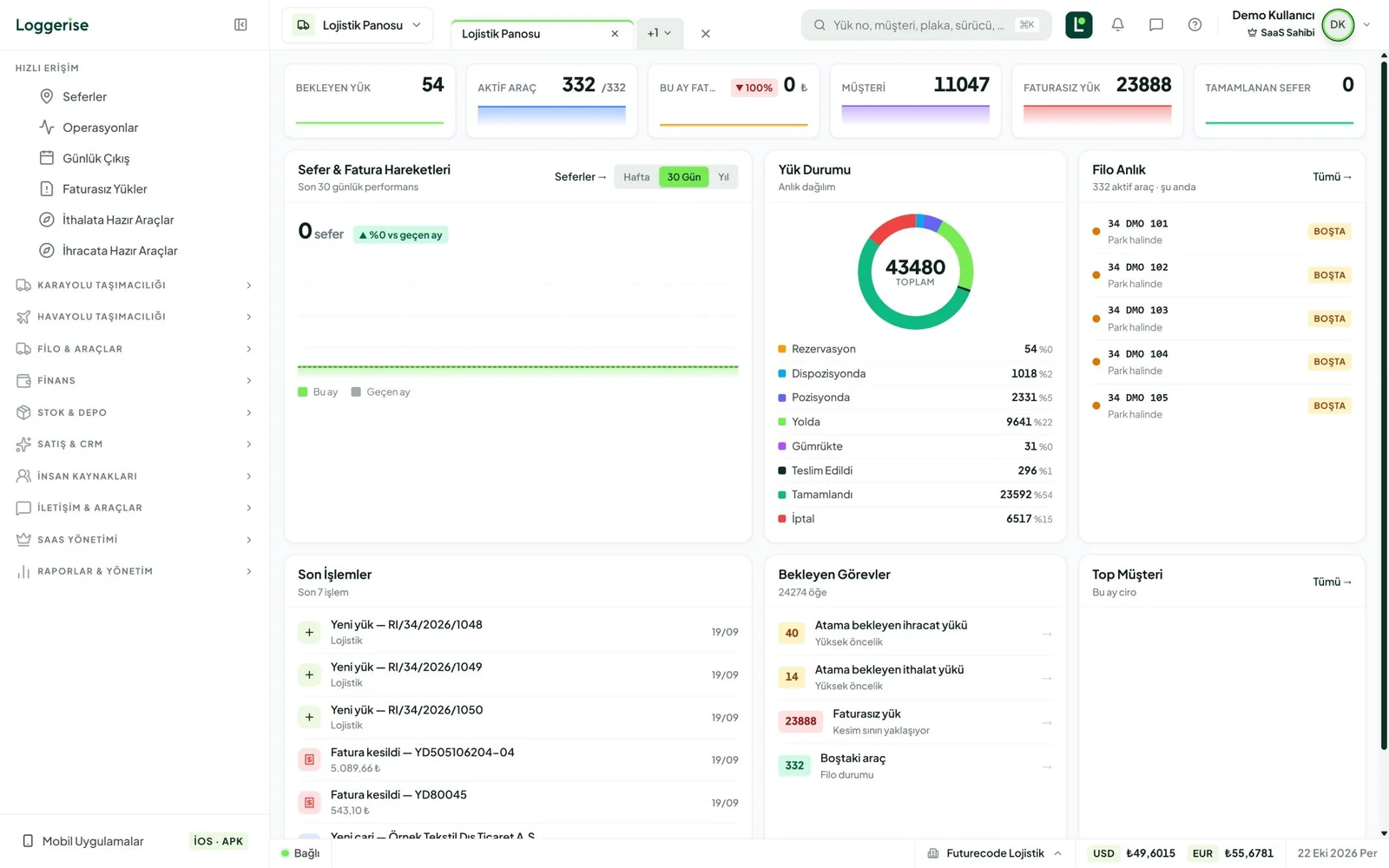Open the +1 more tabs dropdown
The height and width of the screenshot is (868, 1389).
[x=660, y=33]
